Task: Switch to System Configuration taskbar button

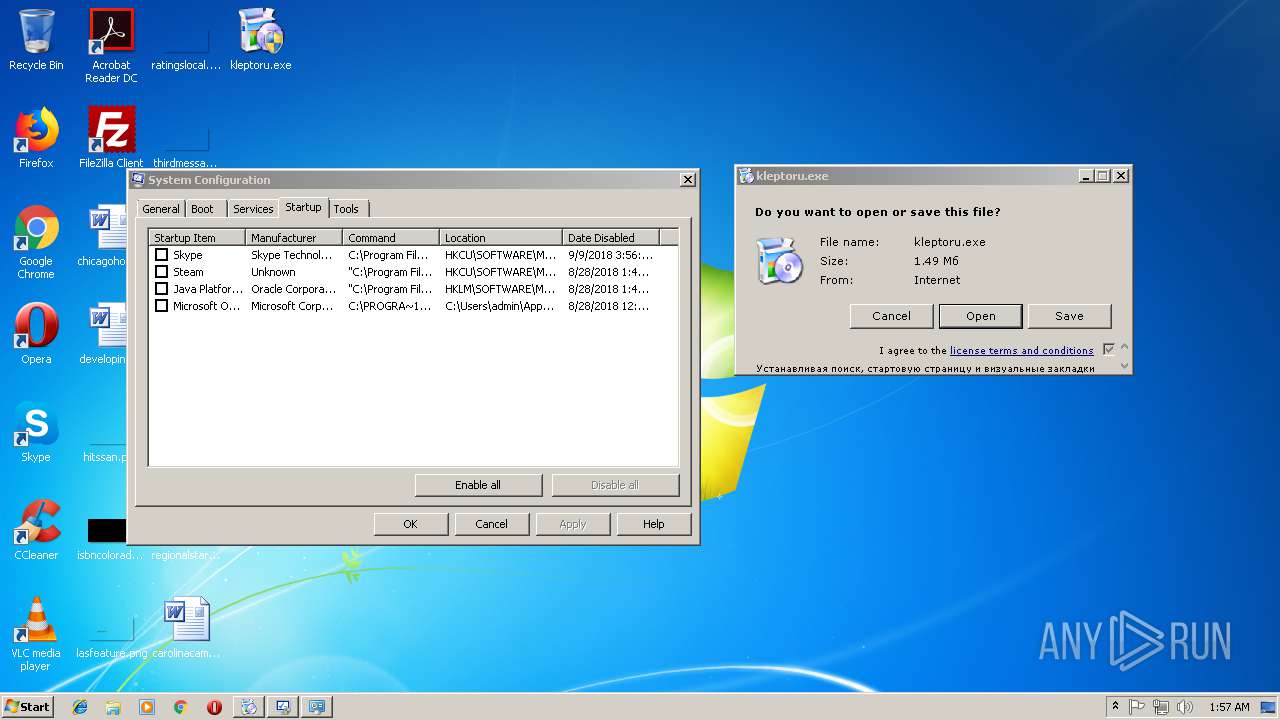Action: point(283,707)
